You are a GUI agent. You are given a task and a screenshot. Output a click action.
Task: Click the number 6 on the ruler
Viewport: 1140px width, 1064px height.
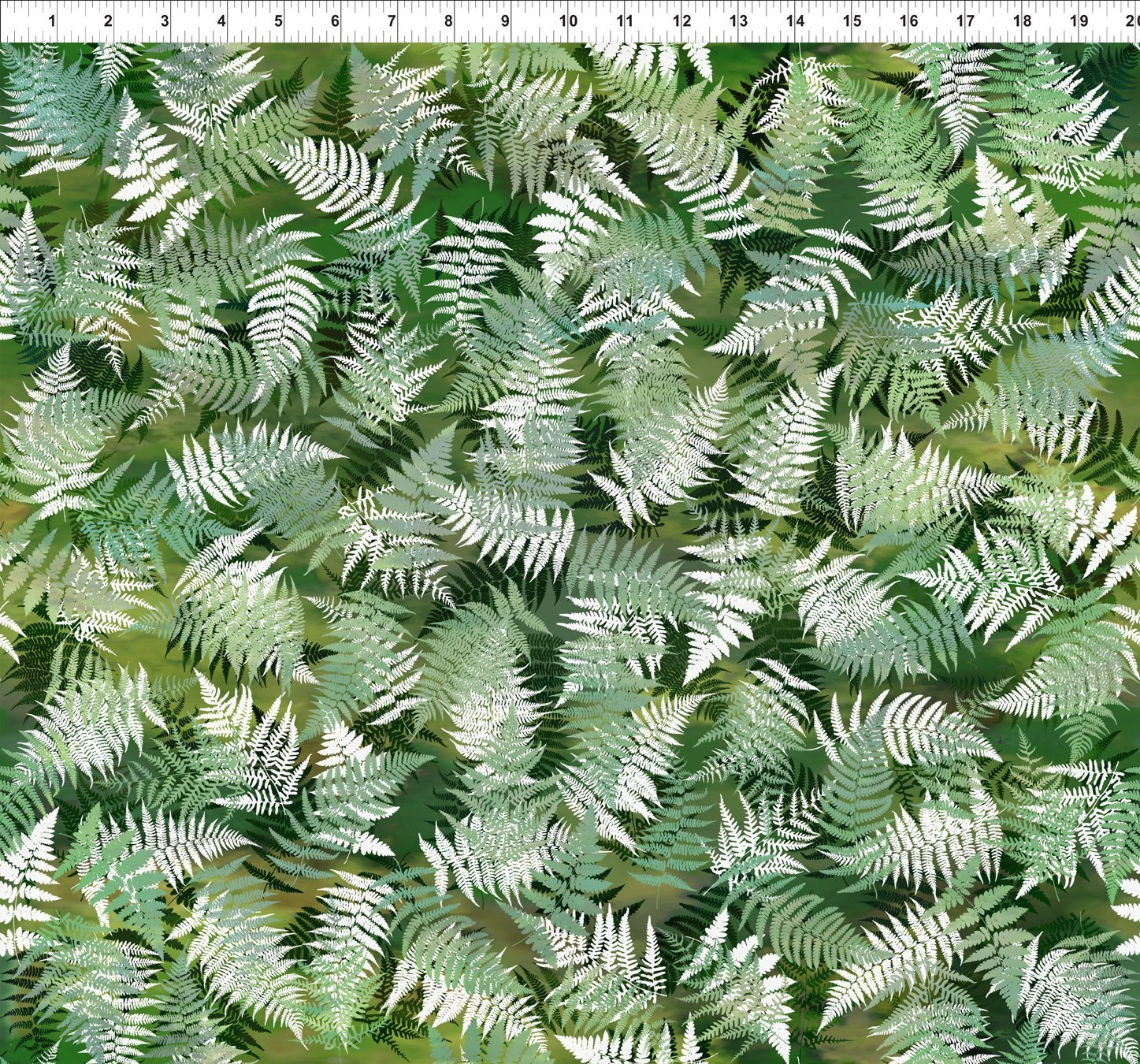coord(336,21)
